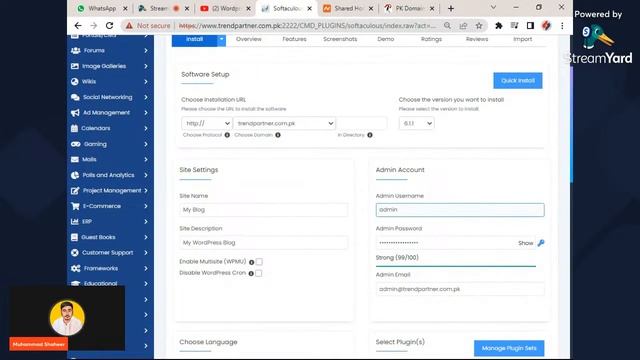Open the version 6.1.1 dropdown
Screen dimensions: 640x360
click(416, 123)
